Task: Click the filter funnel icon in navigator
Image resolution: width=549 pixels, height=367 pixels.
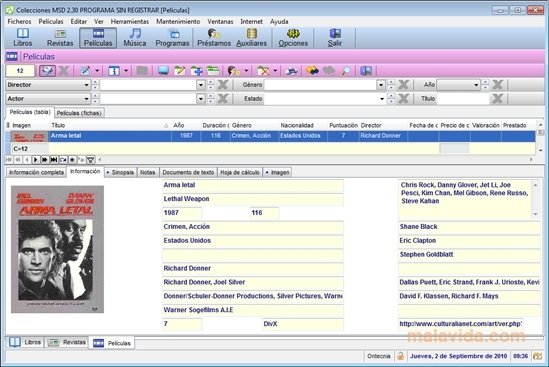Action: tap(90, 160)
